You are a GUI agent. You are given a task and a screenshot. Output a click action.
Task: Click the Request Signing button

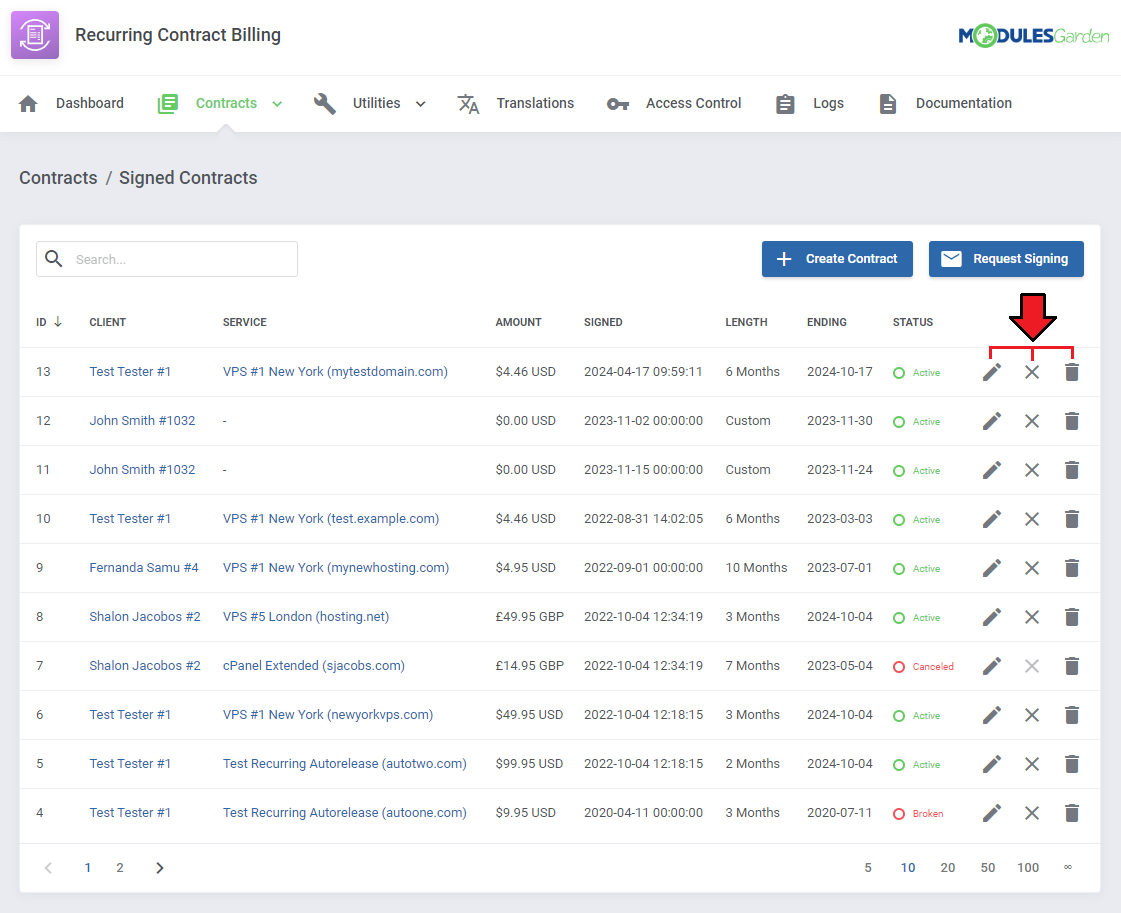click(x=1006, y=259)
